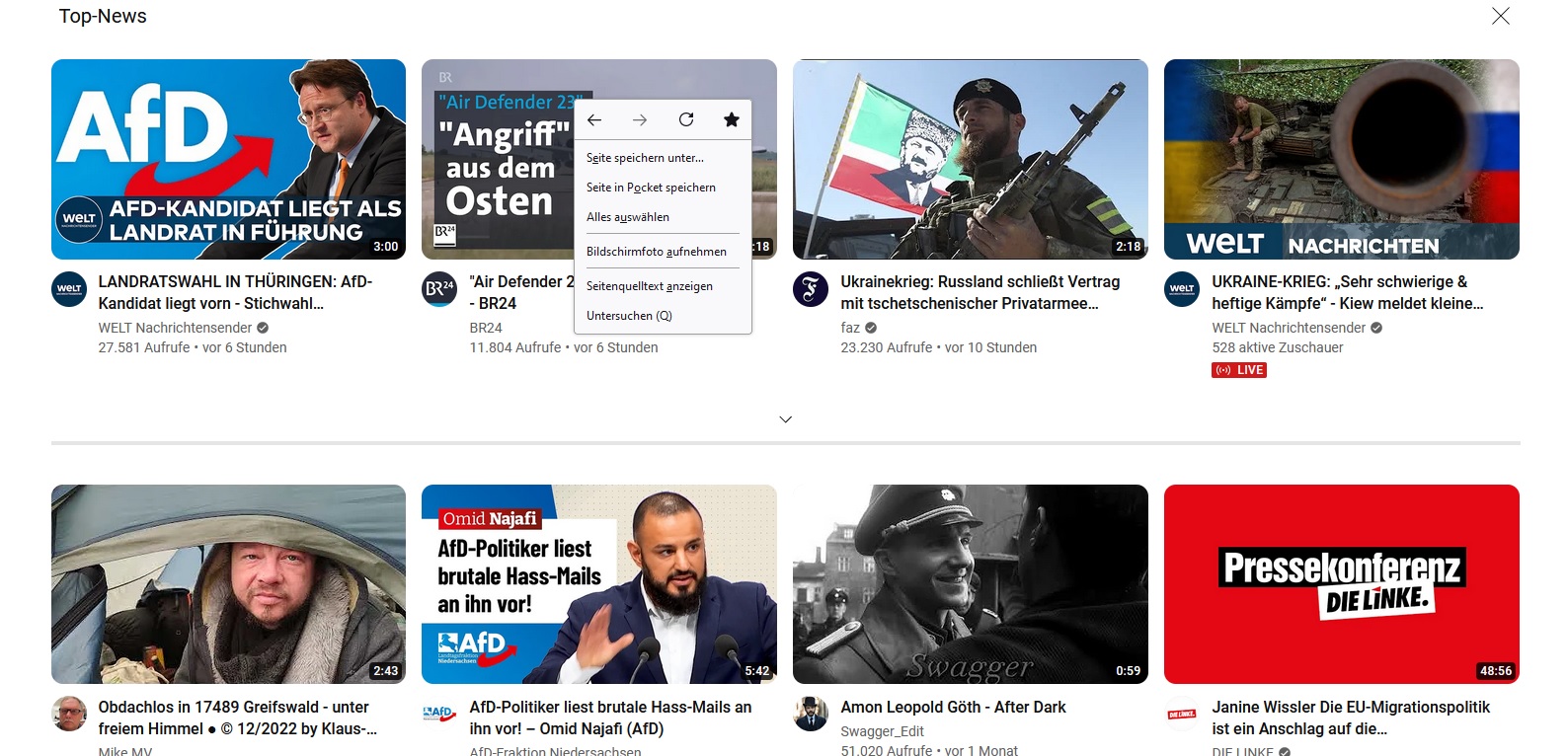
Task: Expand Top-News with chevron down
Action: tap(786, 419)
